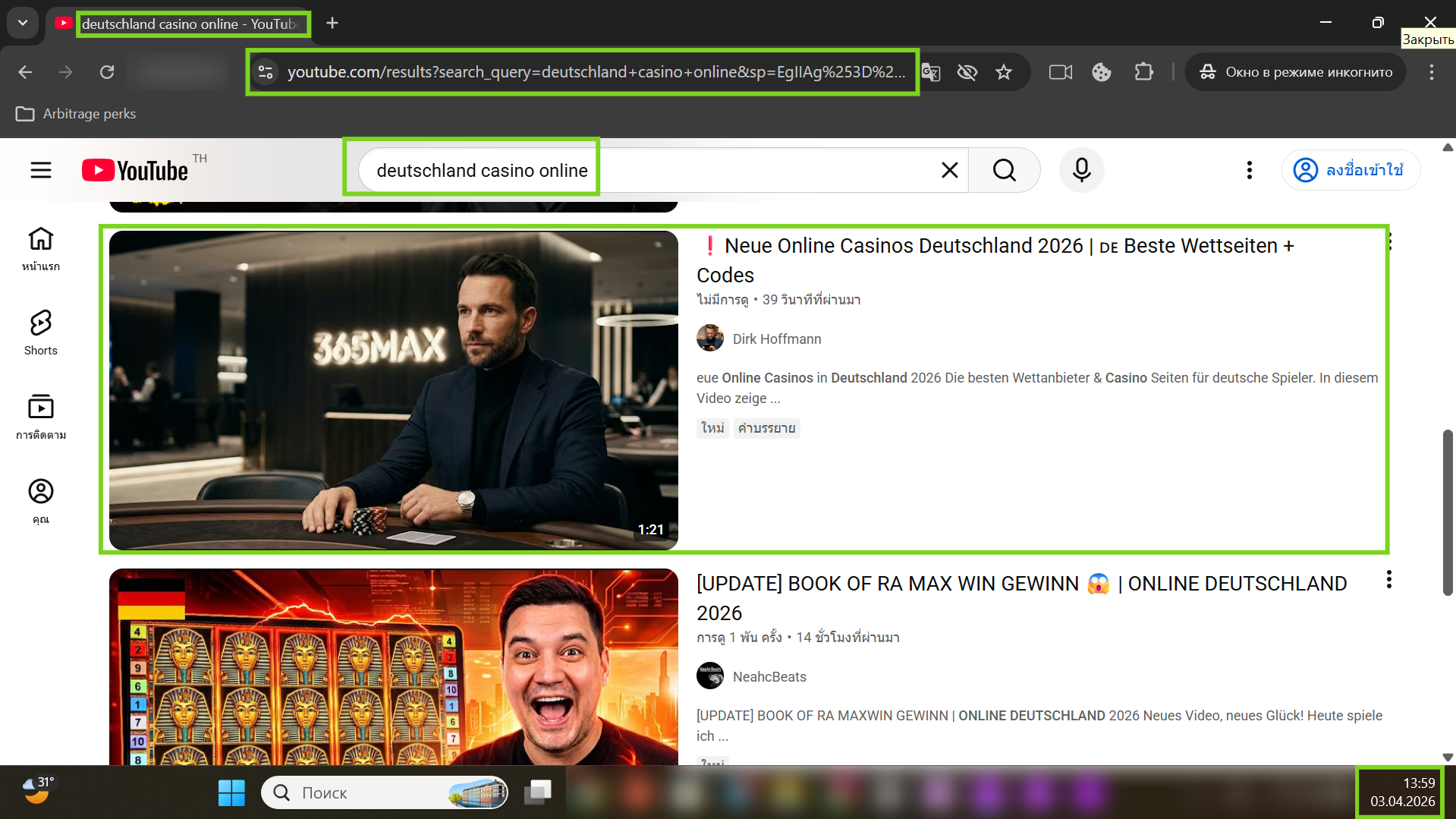Reload the YouTube page

(107, 72)
